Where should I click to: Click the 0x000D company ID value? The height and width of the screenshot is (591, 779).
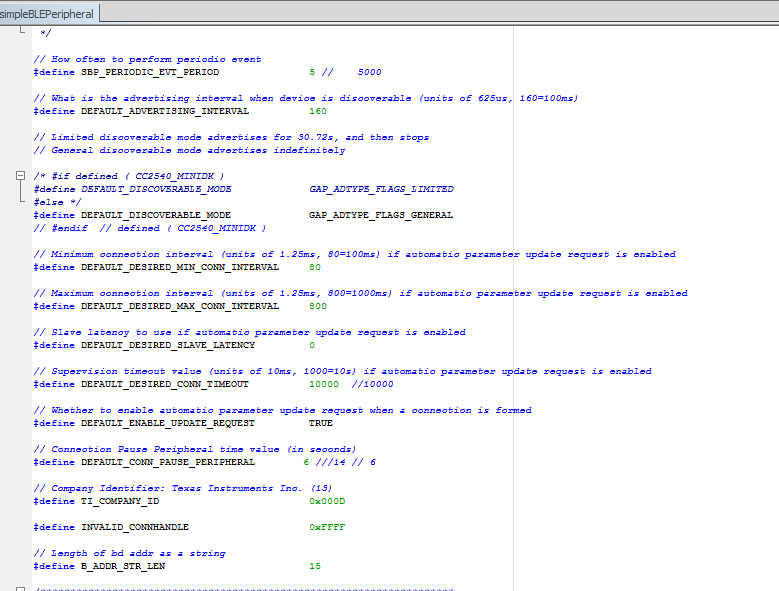pos(327,501)
